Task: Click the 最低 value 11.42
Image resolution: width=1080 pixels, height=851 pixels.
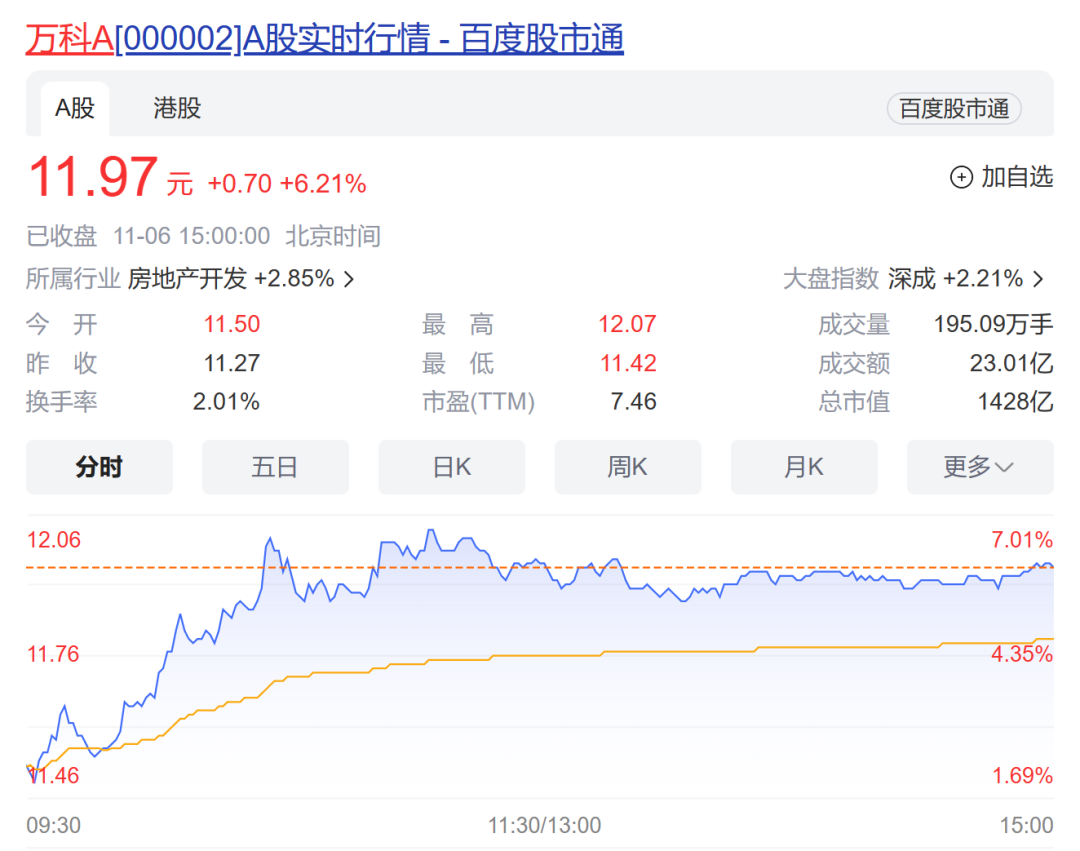Action: click(628, 363)
